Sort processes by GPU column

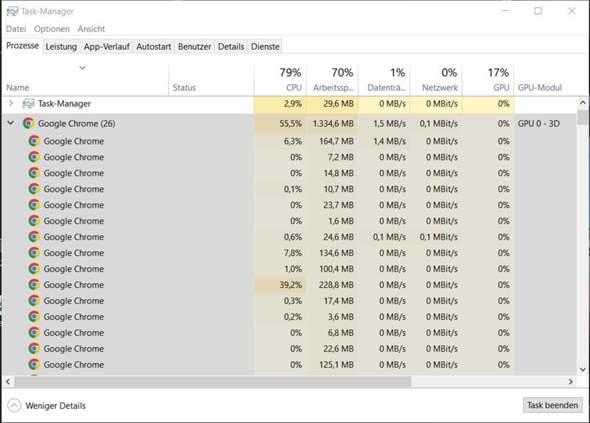[488, 79]
